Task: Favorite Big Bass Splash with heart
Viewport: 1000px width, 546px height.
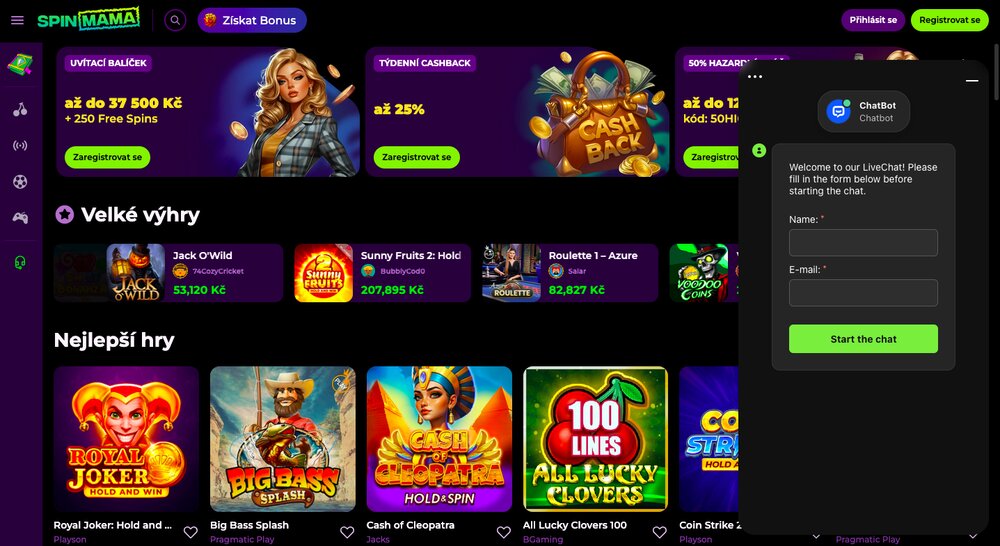Action: pyautogui.click(x=347, y=532)
